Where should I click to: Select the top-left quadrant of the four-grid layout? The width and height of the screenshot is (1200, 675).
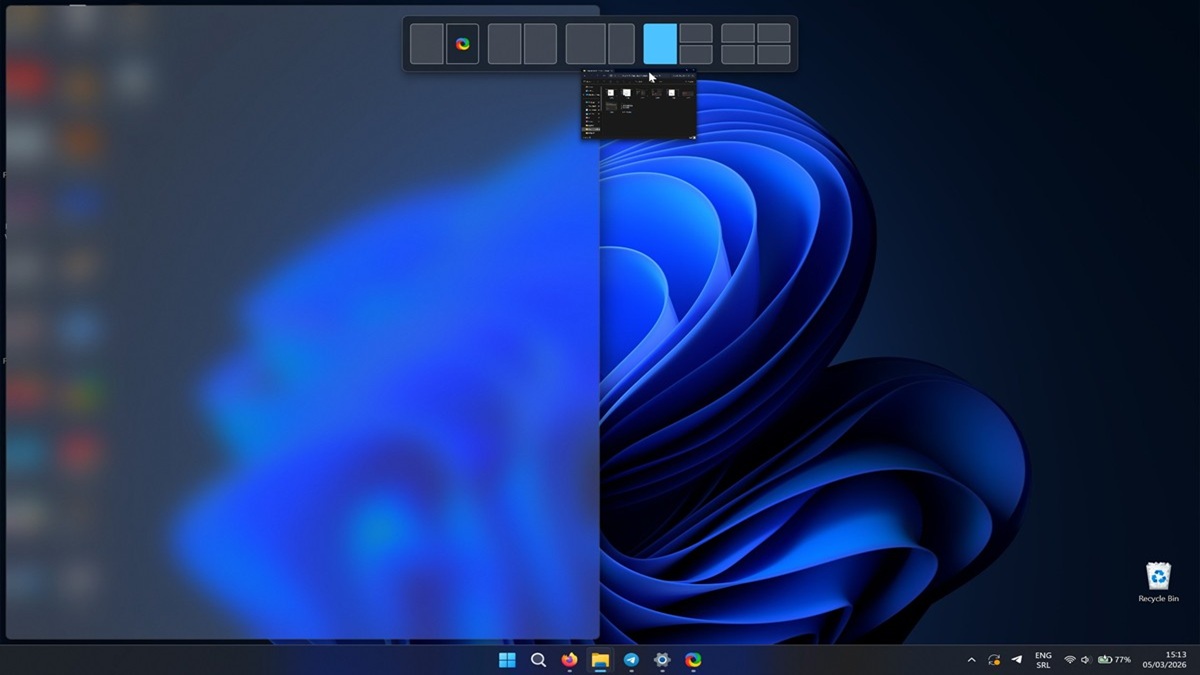coord(738,33)
